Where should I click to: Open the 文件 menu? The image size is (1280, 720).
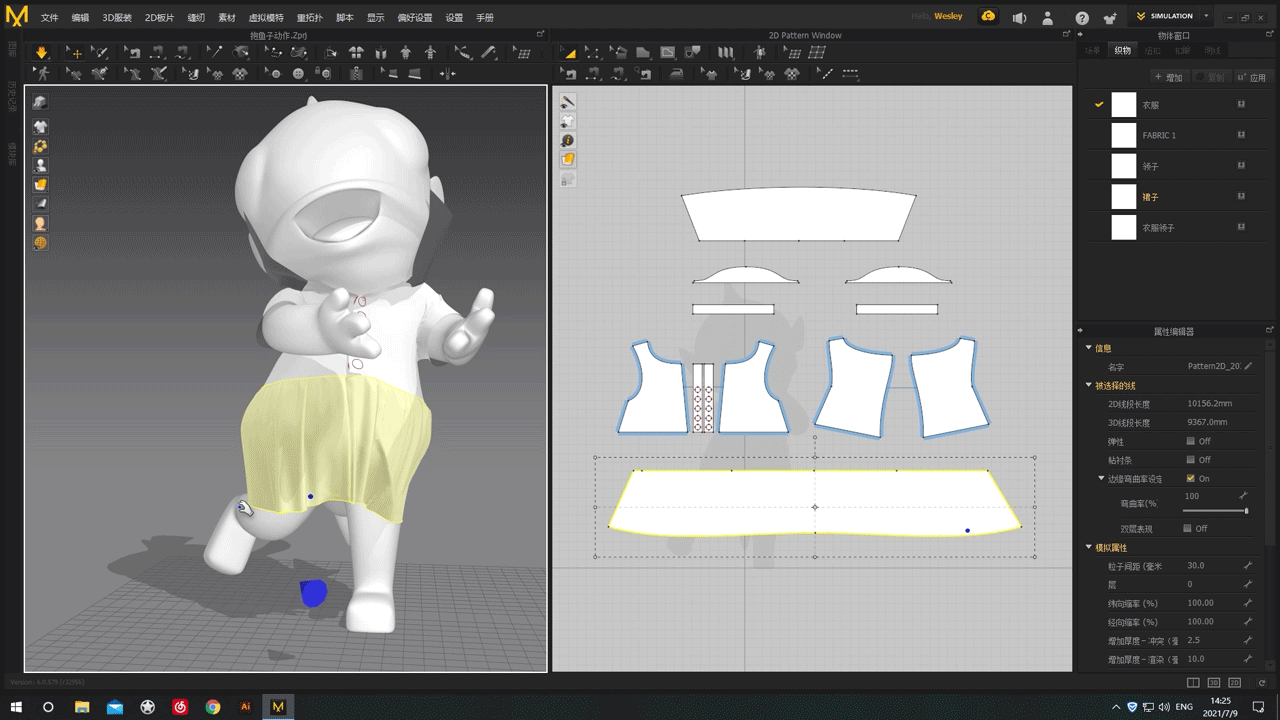pyautogui.click(x=49, y=18)
